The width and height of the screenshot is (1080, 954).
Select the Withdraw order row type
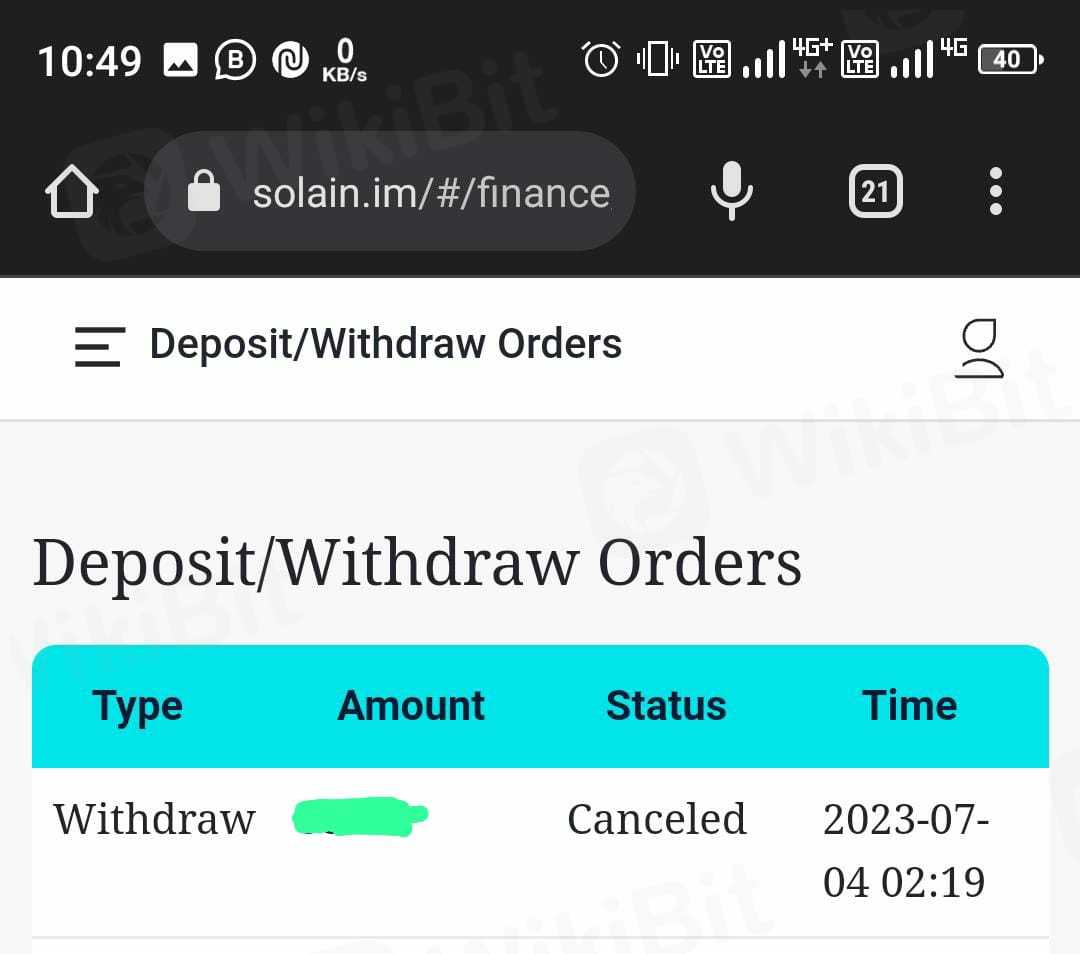(154, 820)
